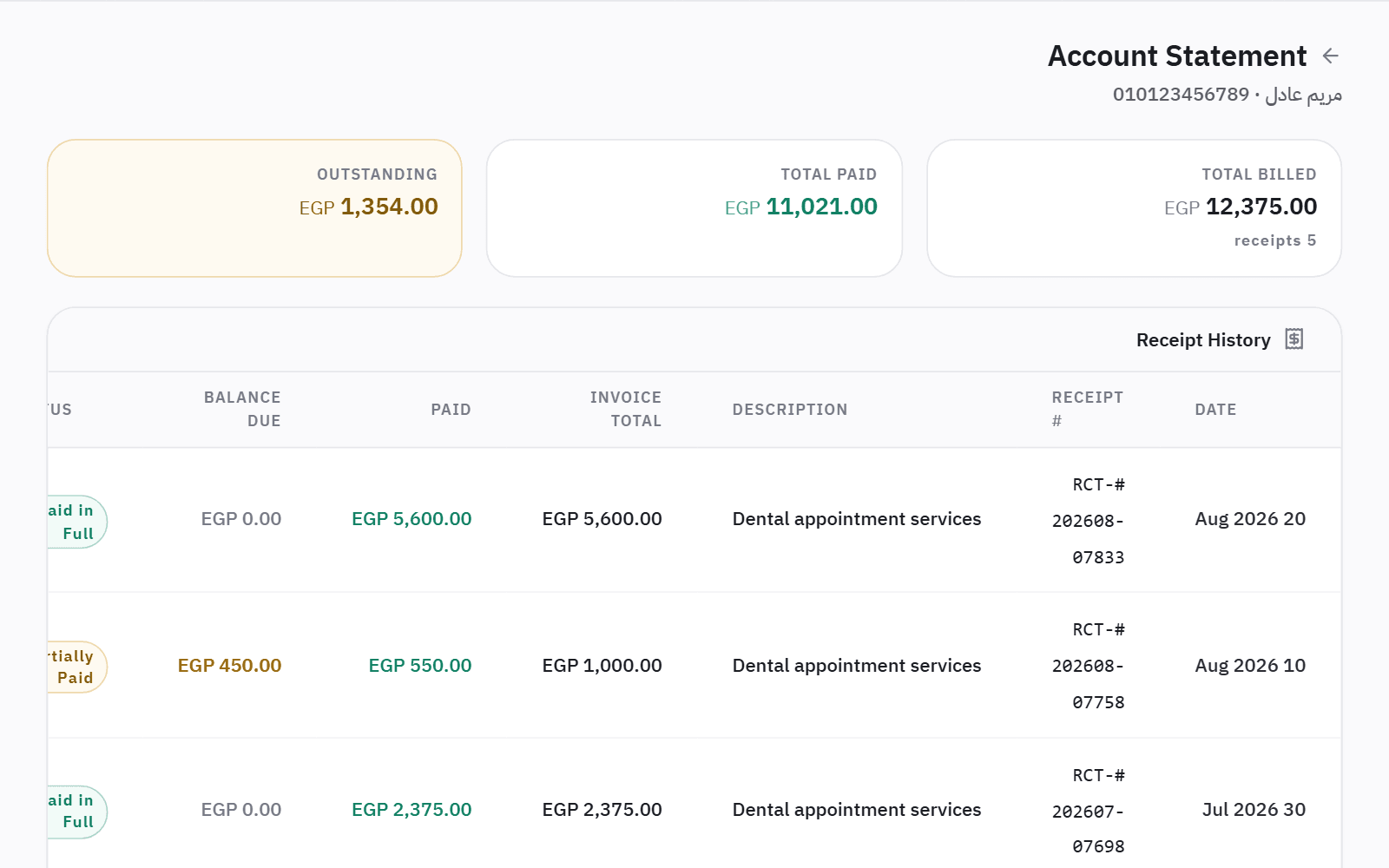Click the receipts 5 count label

(1275, 240)
